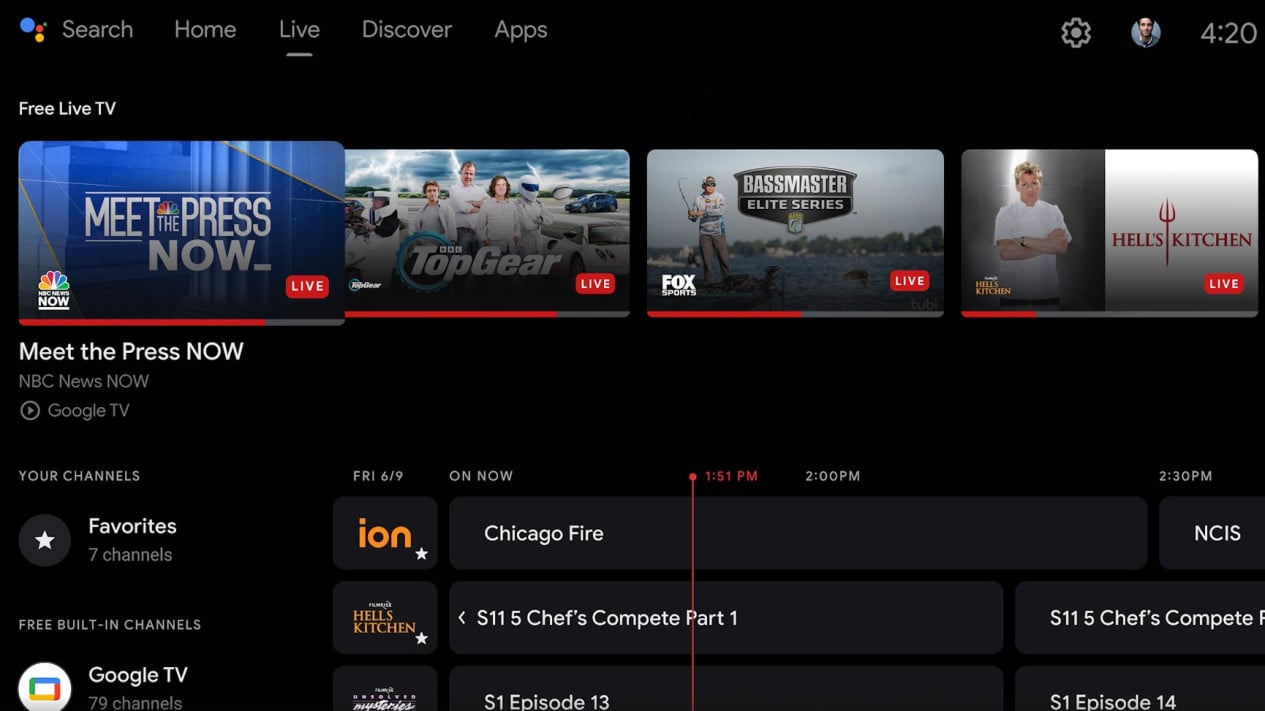Click the "Free Live TV" heading

[x=67, y=109]
